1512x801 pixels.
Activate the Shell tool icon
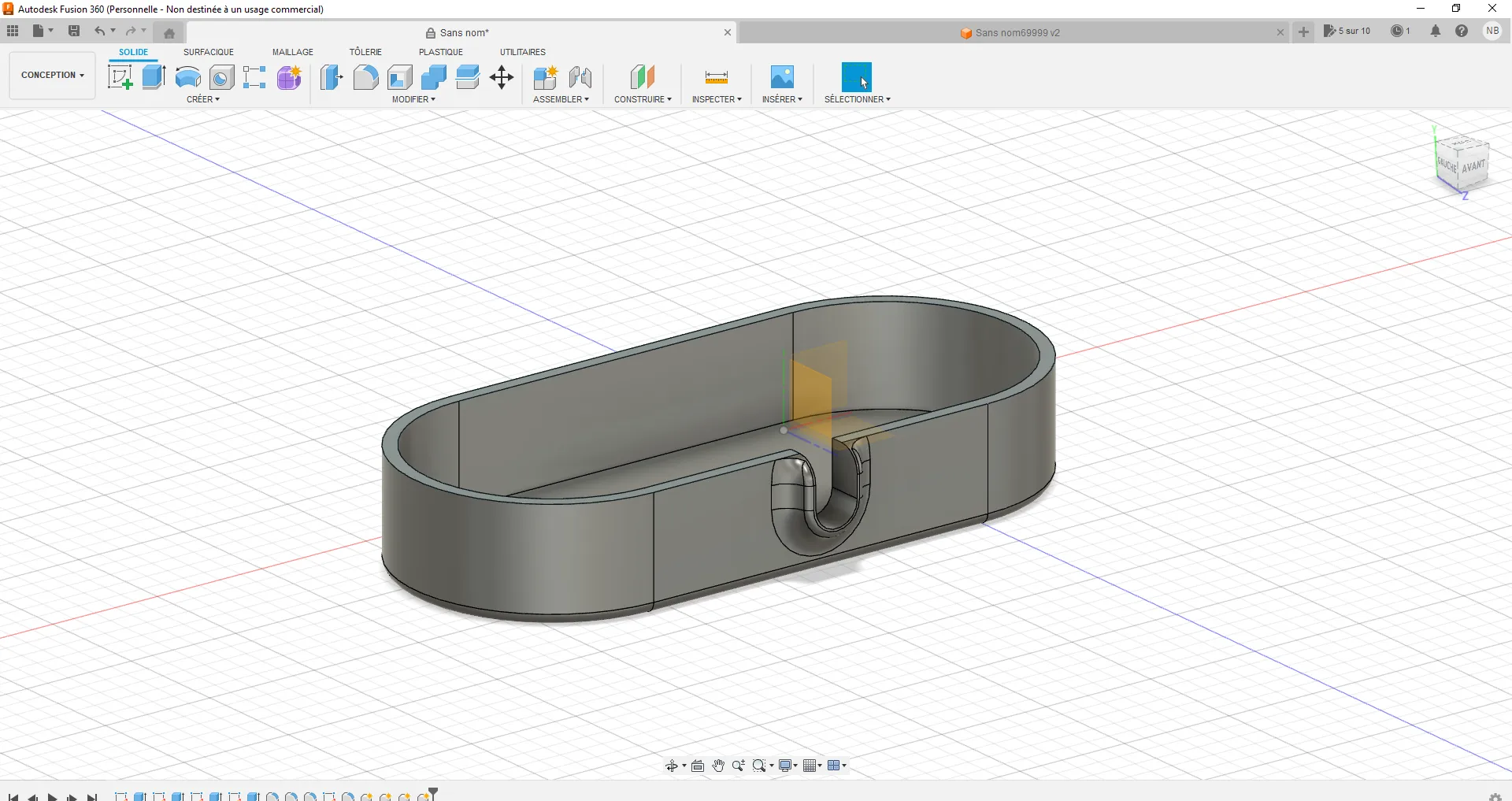coord(400,77)
